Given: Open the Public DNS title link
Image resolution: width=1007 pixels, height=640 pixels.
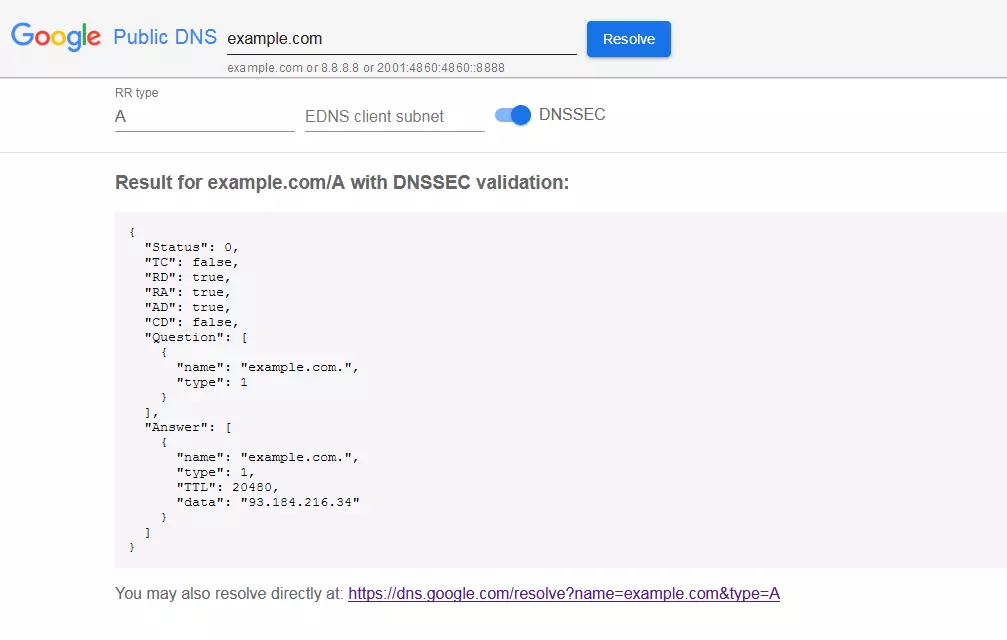Looking at the screenshot, I should [x=165, y=37].
